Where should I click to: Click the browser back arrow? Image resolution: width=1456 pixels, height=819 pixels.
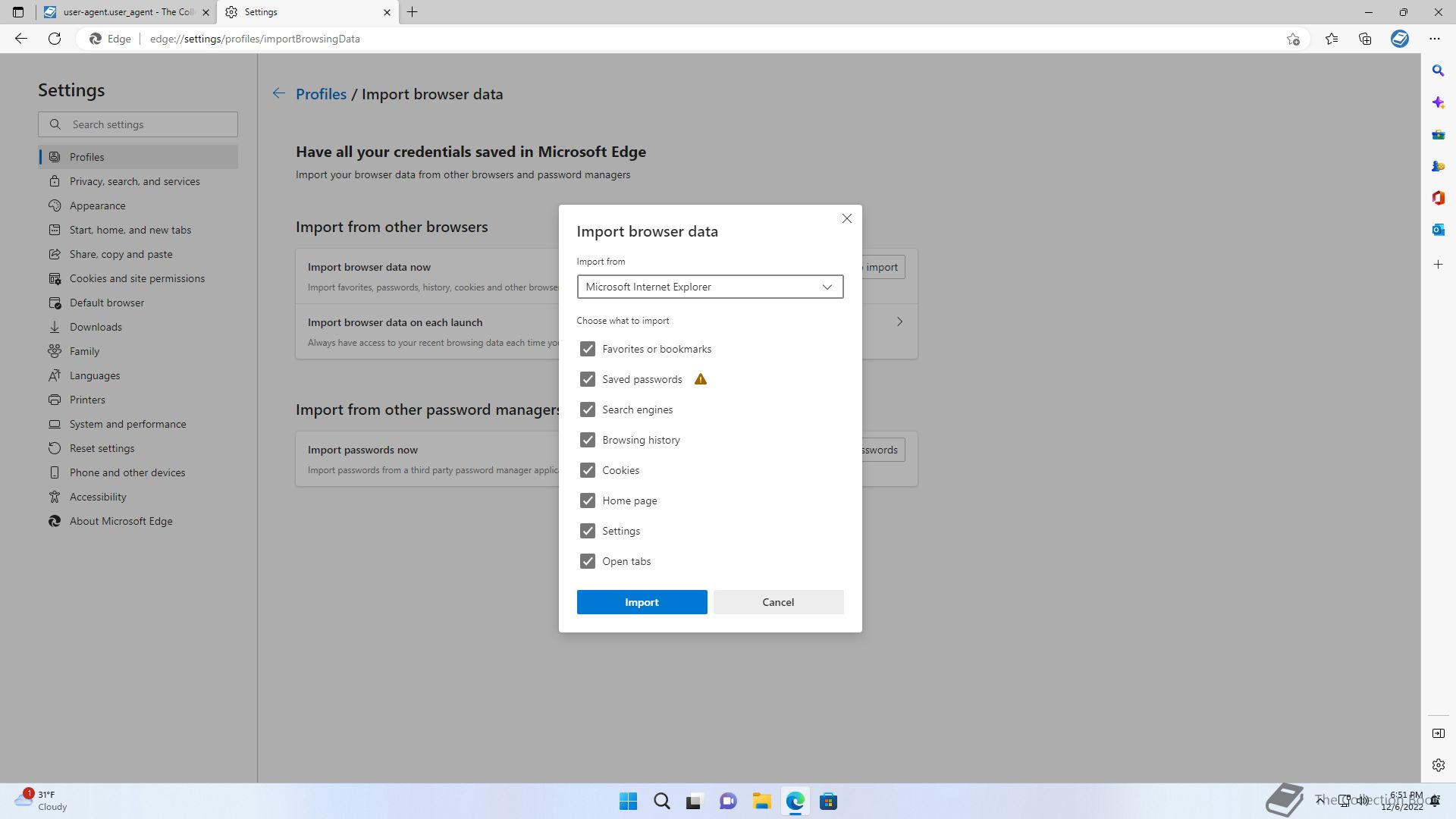(x=21, y=39)
